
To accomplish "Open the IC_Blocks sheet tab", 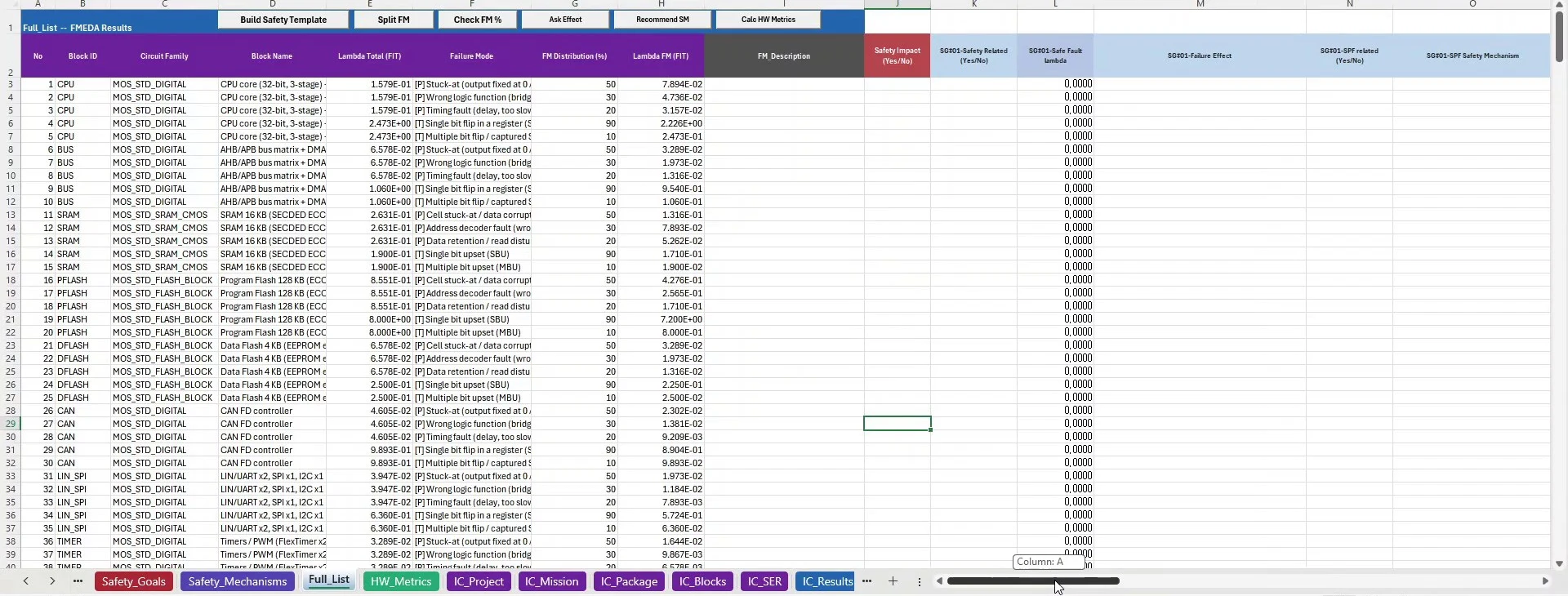I will coord(702,581).
